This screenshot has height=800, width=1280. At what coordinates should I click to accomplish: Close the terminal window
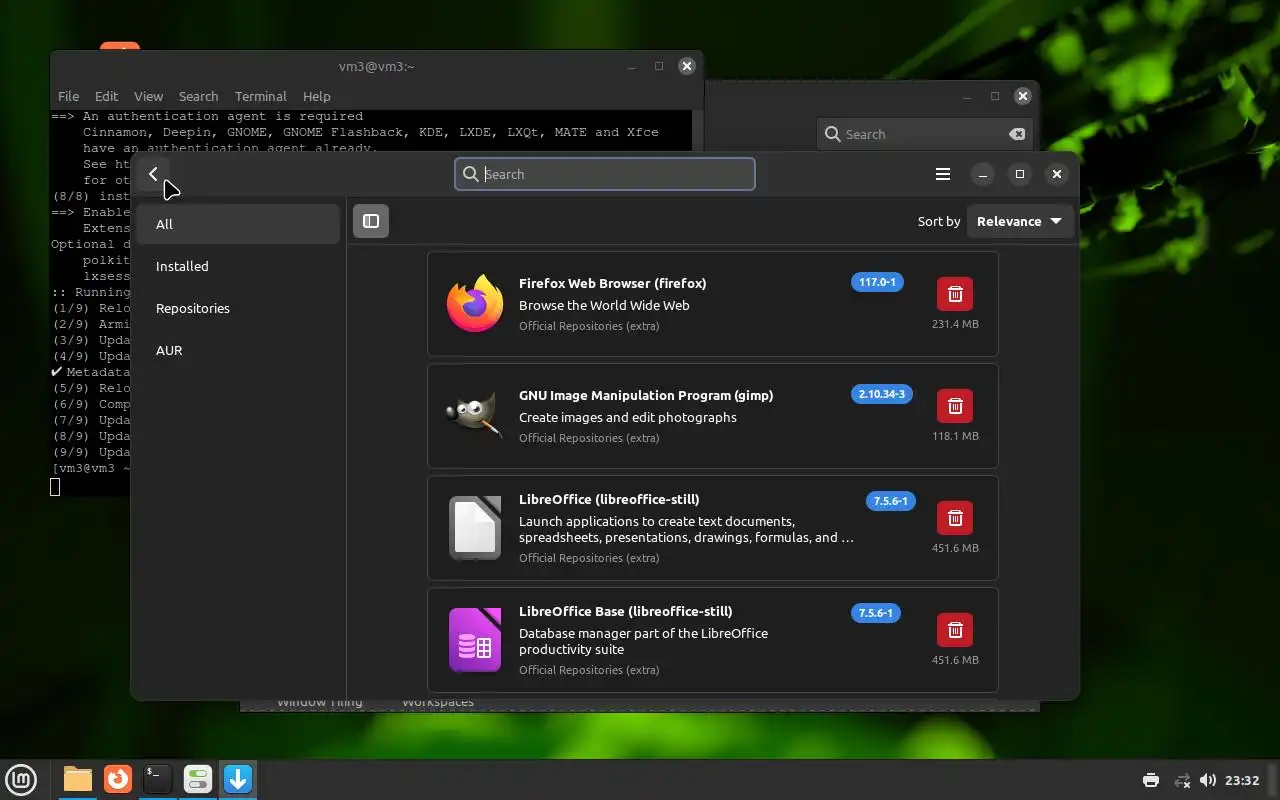686,66
